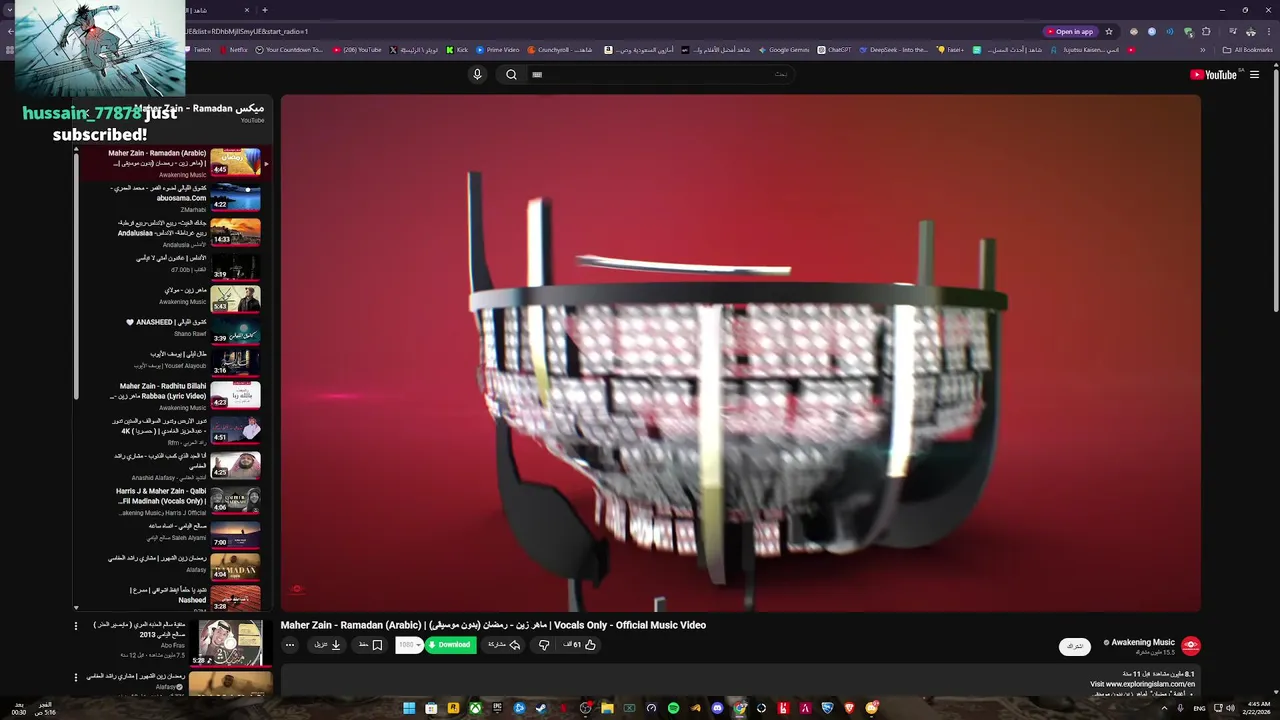Viewport: 1280px width, 720px height.
Task: Open the YouTube hamburger guide menu
Action: point(1255,75)
